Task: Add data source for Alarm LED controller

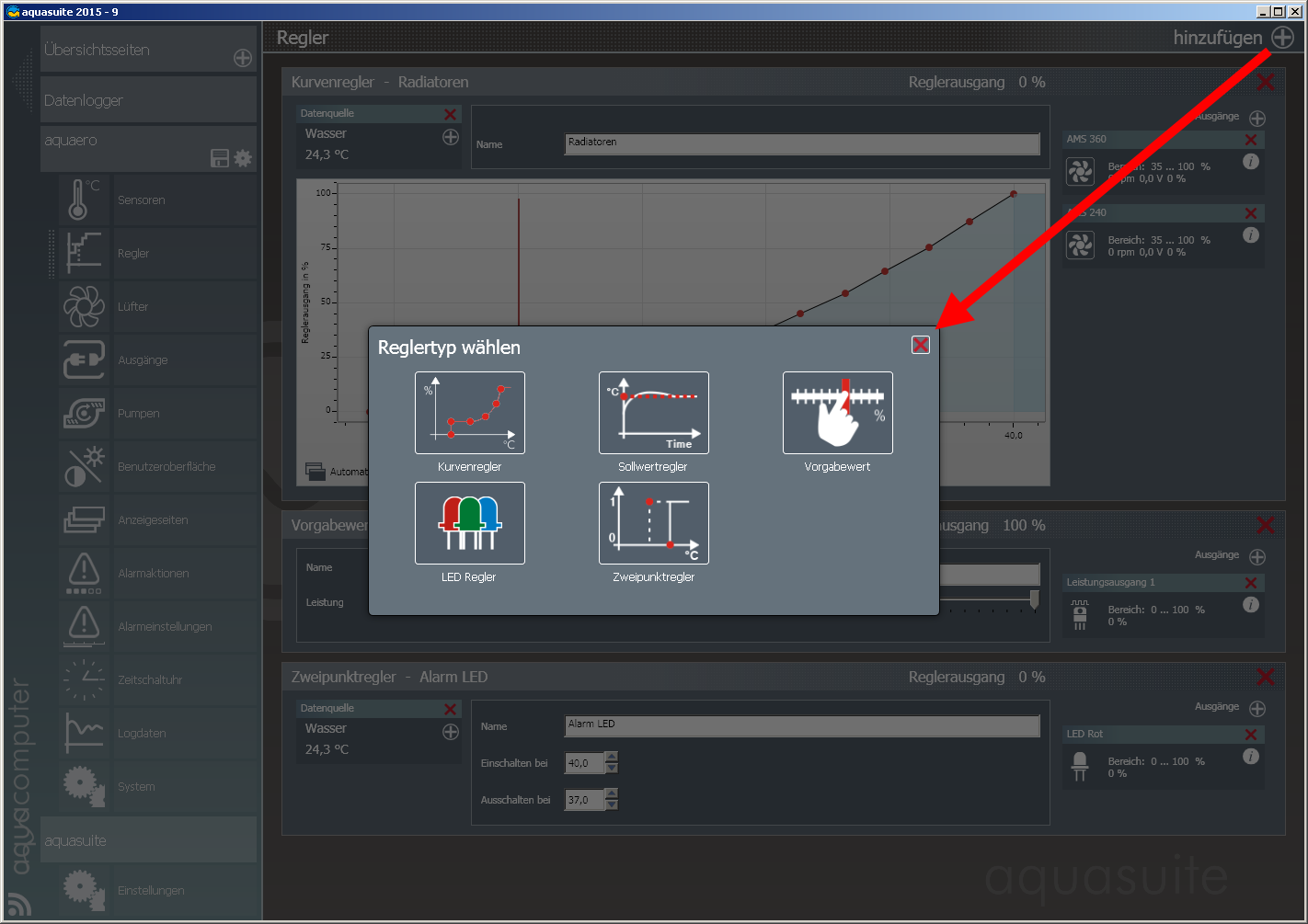Action: 451,732
